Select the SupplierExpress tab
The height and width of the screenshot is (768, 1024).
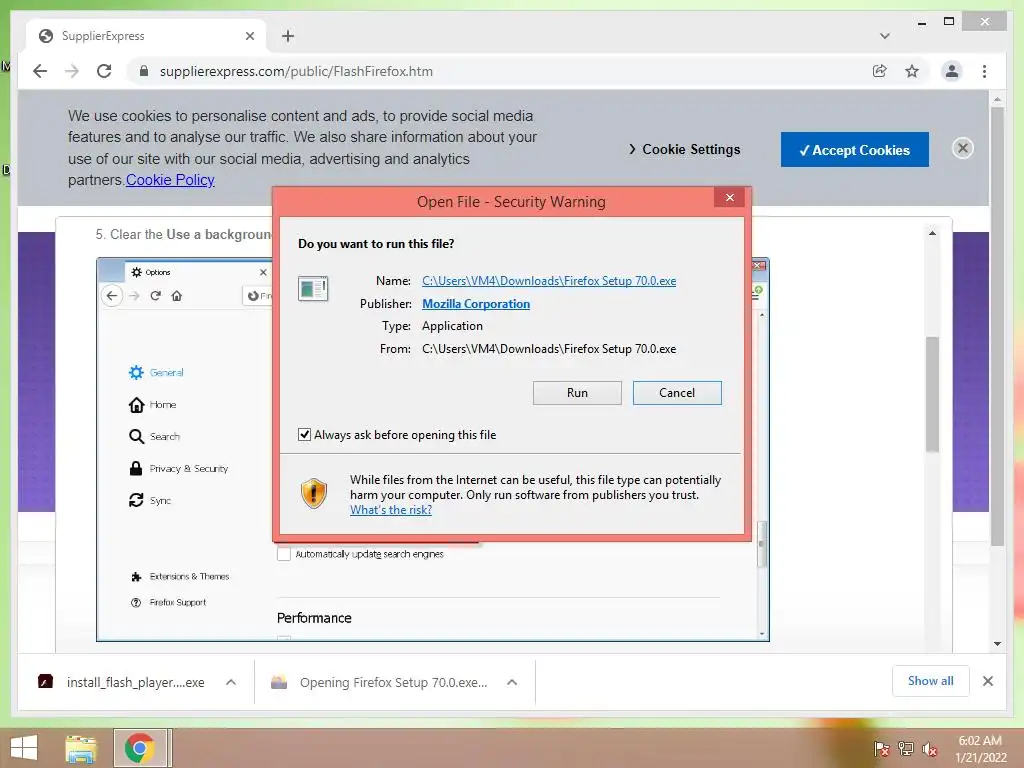pos(146,36)
